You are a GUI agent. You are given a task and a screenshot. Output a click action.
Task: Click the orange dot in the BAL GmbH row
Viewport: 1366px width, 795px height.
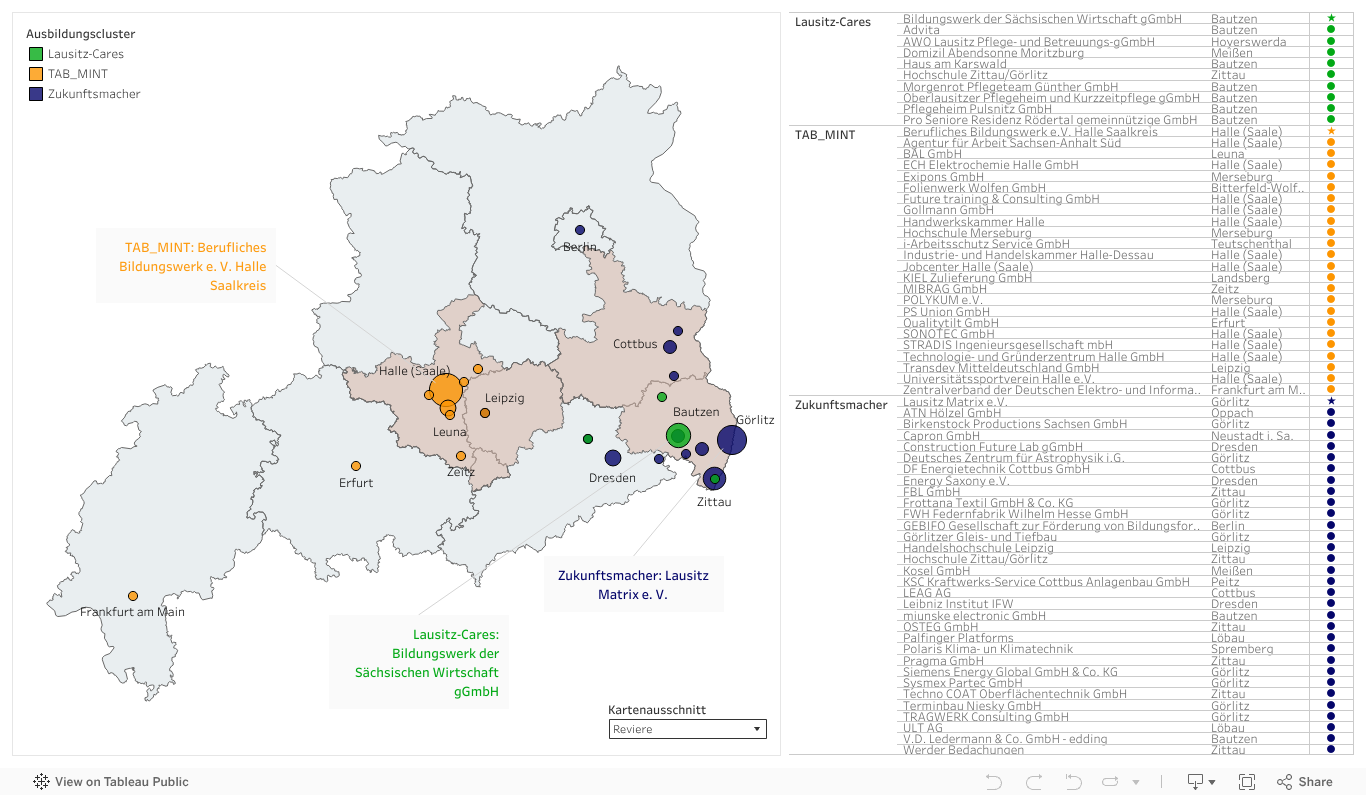(1331, 154)
